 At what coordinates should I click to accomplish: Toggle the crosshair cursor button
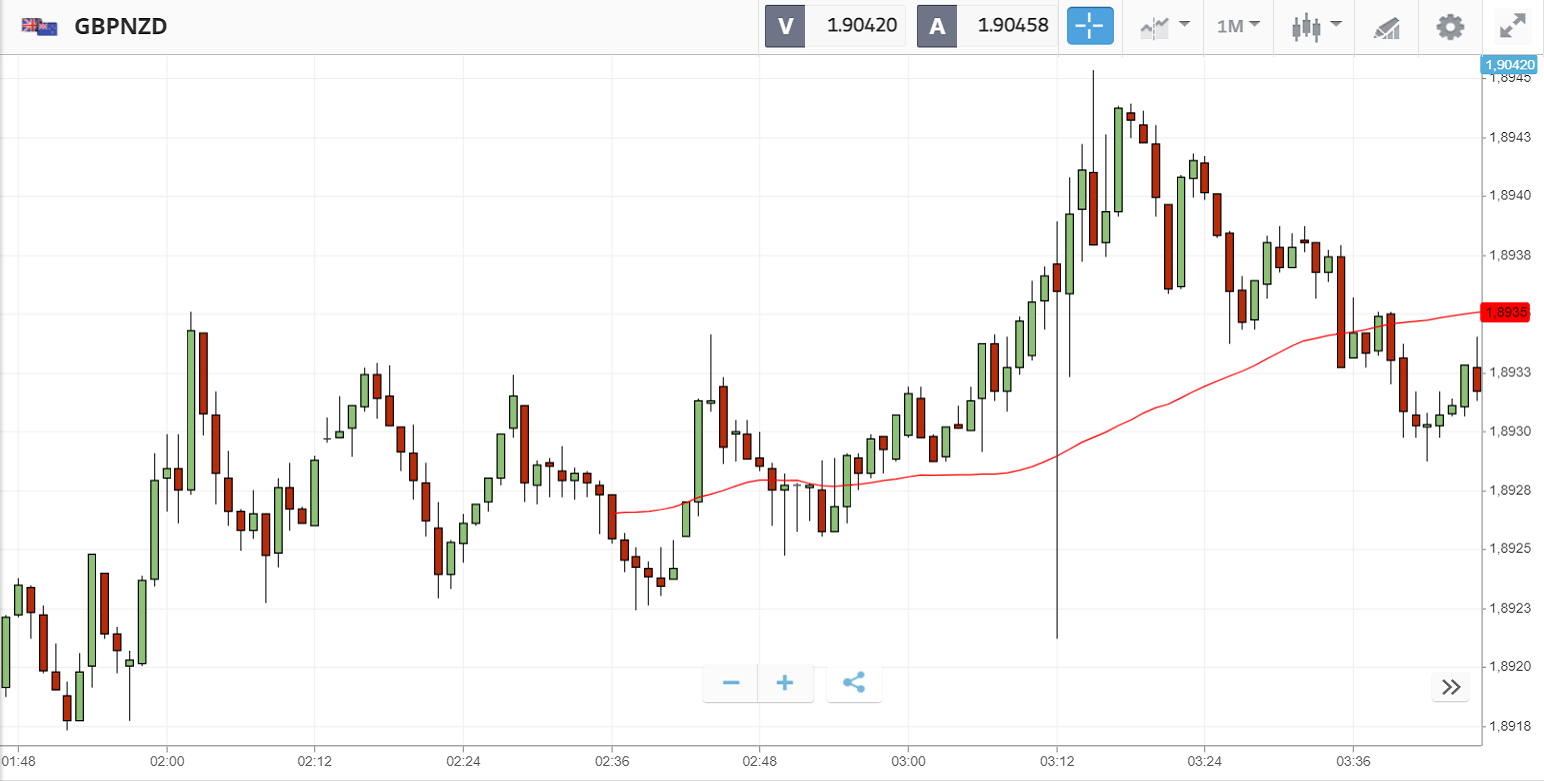(x=1090, y=26)
